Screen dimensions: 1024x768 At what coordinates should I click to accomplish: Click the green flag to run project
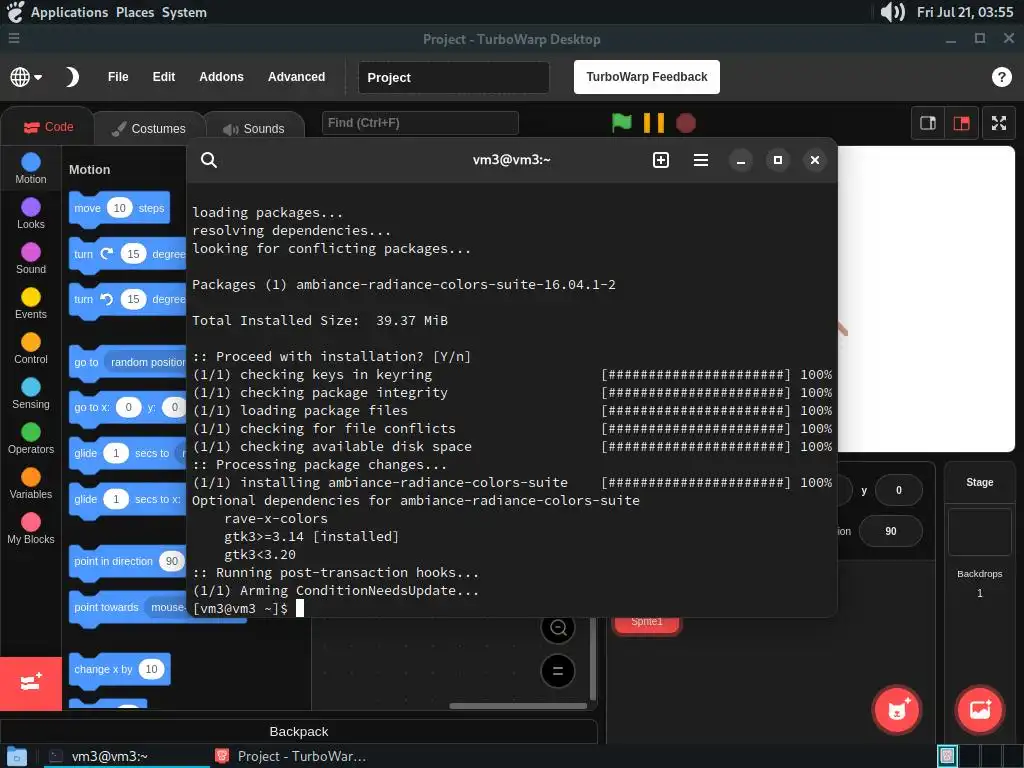click(x=621, y=123)
